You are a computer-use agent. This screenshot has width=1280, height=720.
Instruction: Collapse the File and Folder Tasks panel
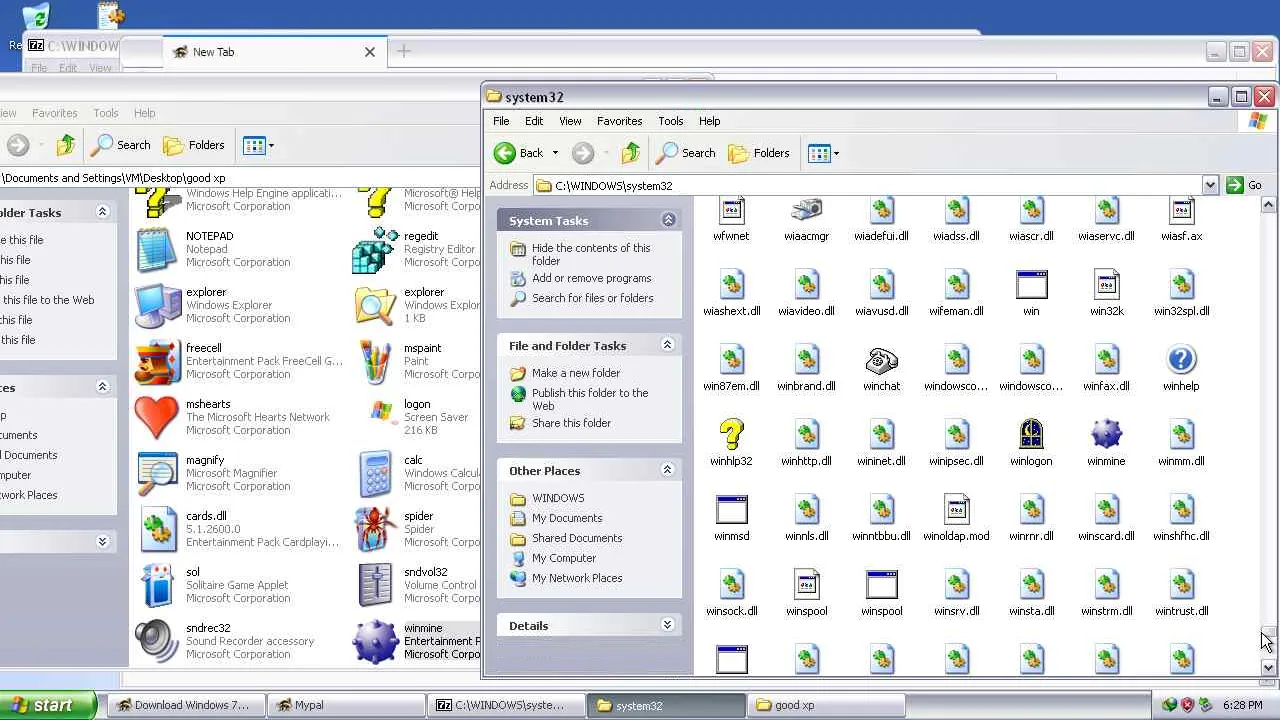coord(668,345)
